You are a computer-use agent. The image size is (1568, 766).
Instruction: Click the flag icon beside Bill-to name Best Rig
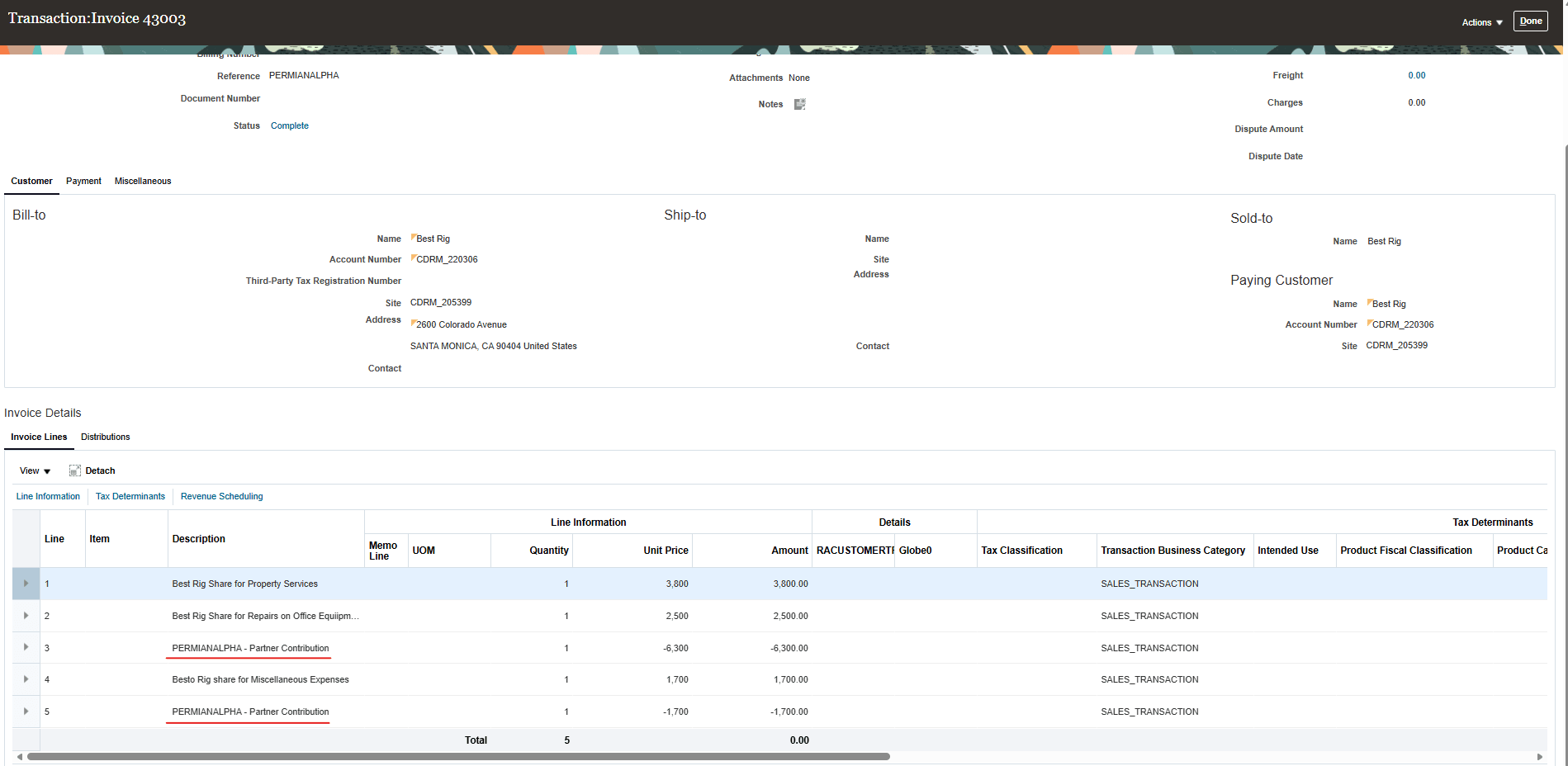point(414,238)
